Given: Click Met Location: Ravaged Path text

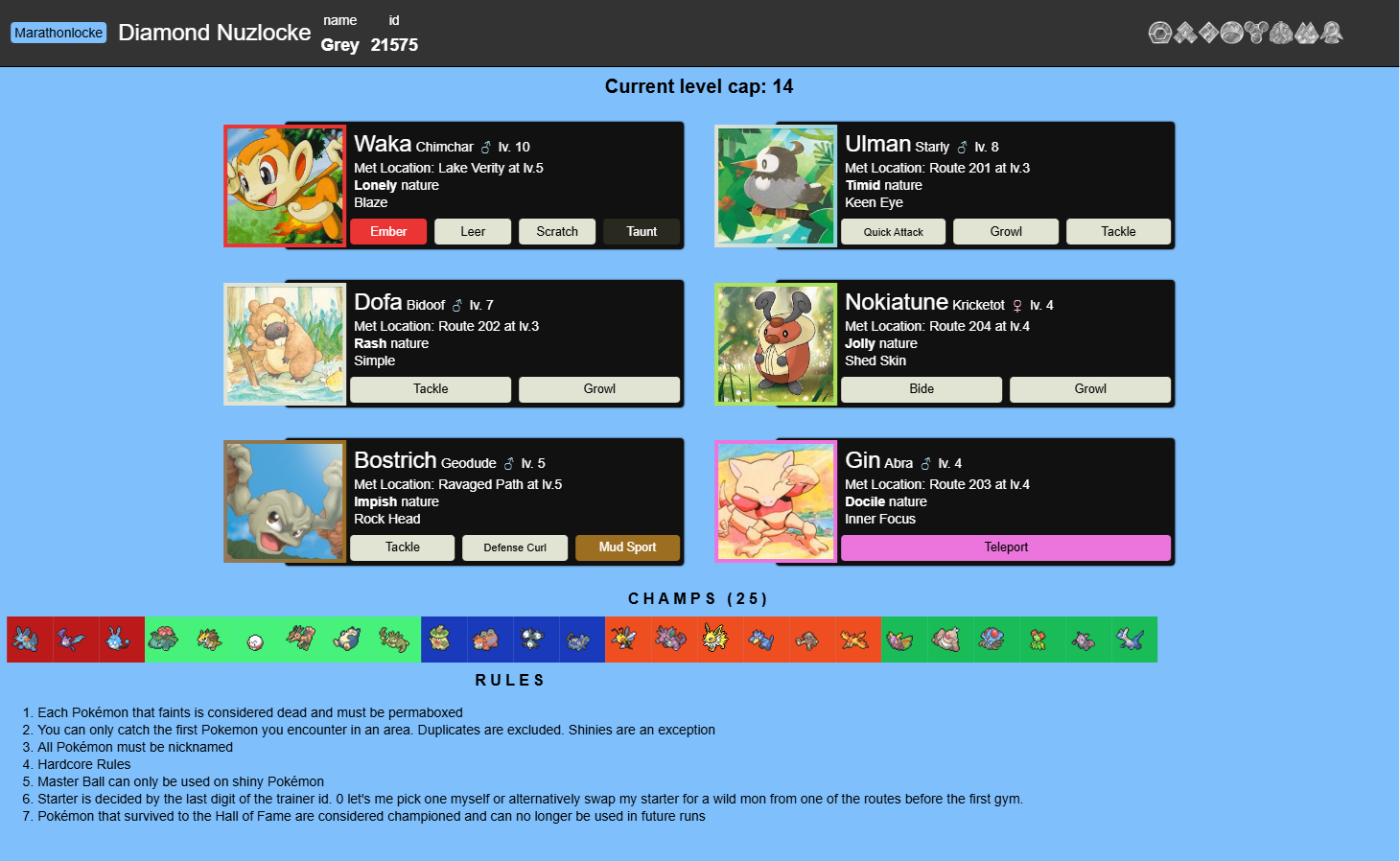Looking at the screenshot, I should (x=457, y=484).
